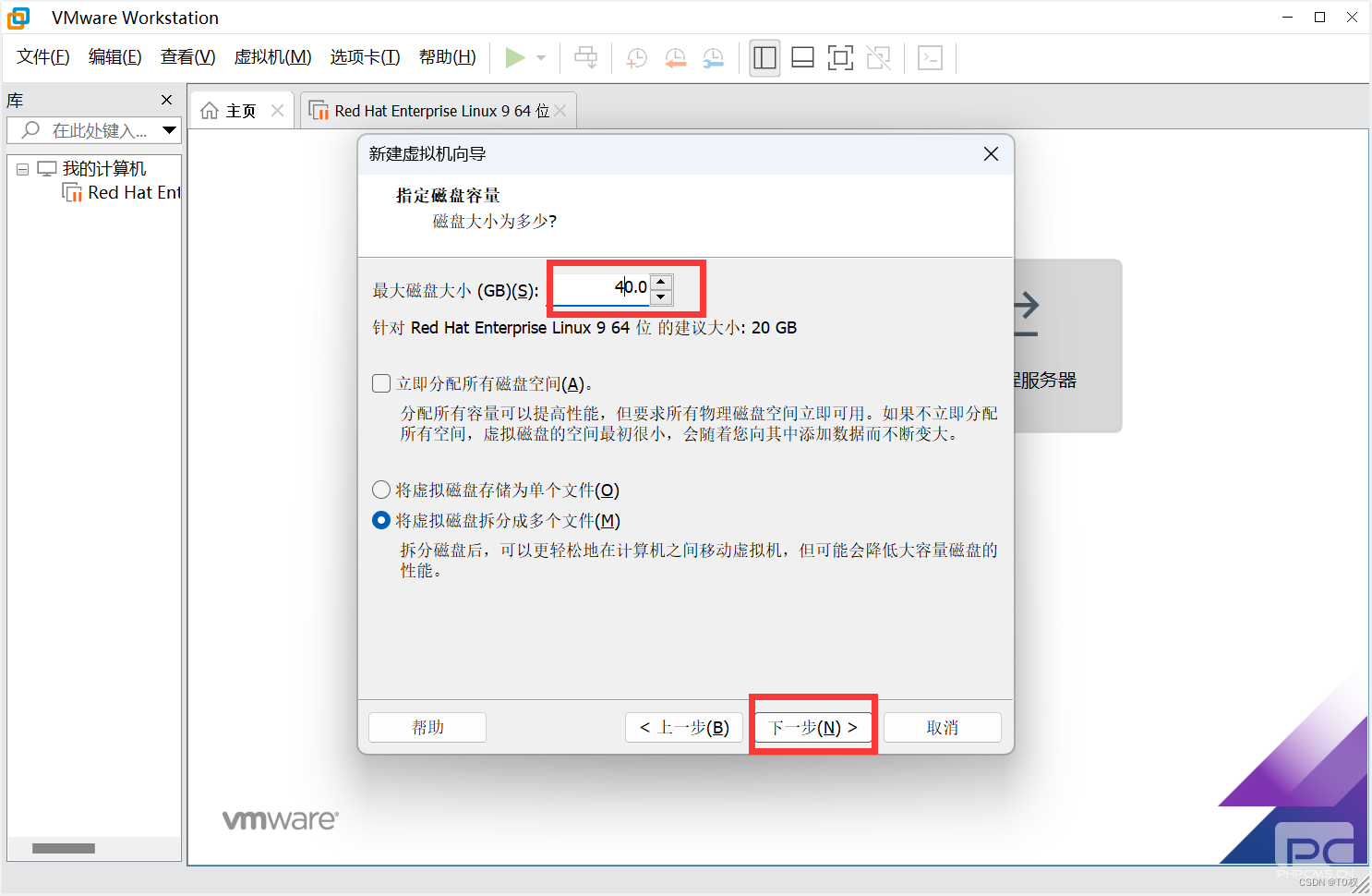This screenshot has width=1372, height=896.
Task: Open the snapshot manager wrench icon
Action: point(713,58)
